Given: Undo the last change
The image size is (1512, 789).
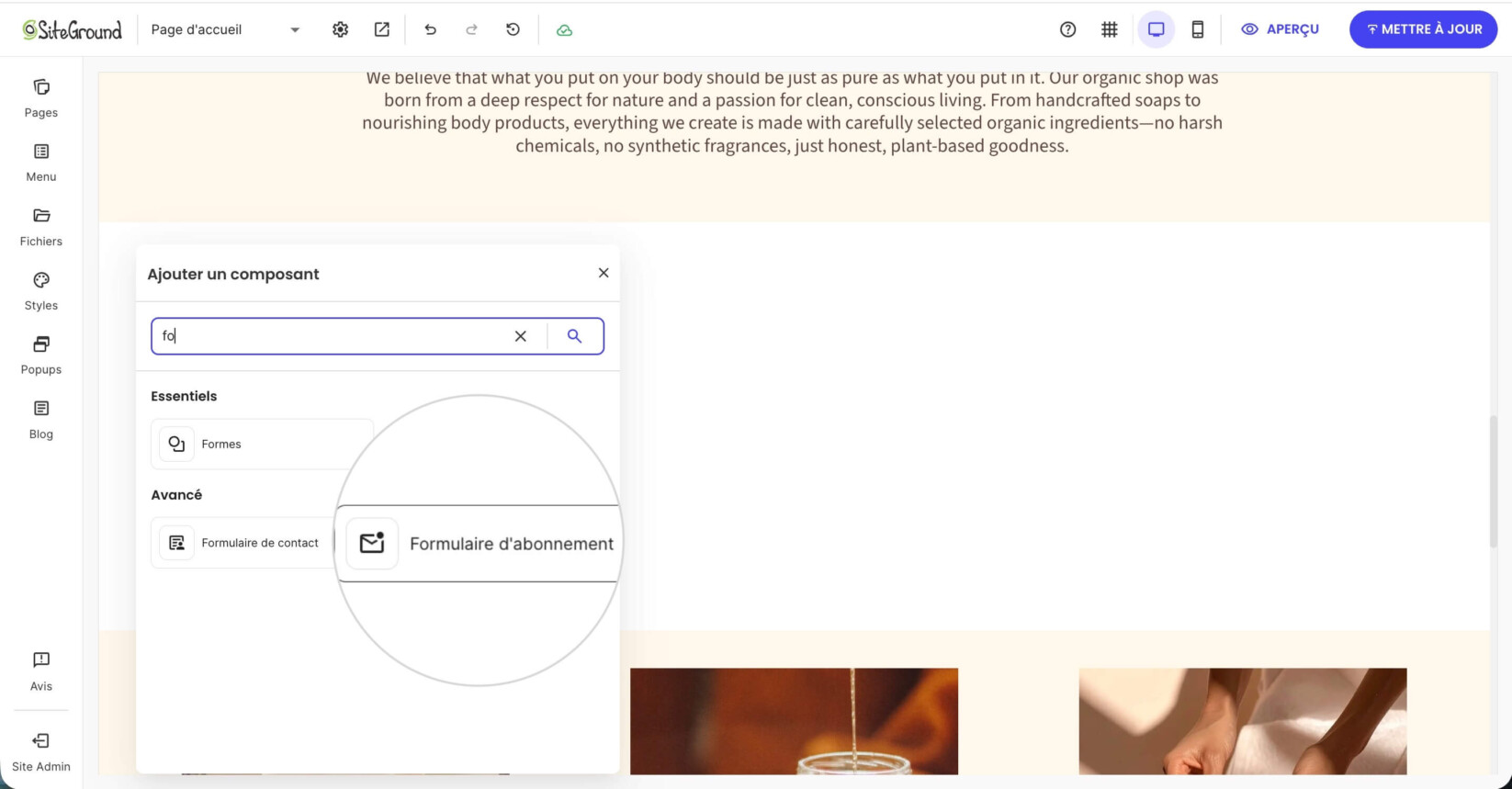Looking at the screenshot, I should 430,29.
